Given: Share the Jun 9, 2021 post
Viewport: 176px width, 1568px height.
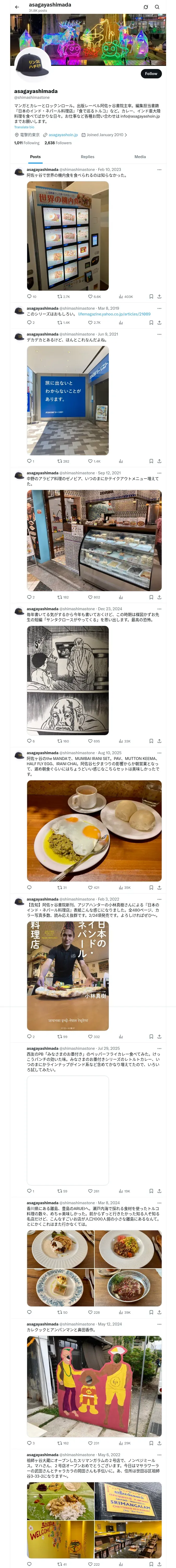Looking at the screenshot, I should [159, 462].
